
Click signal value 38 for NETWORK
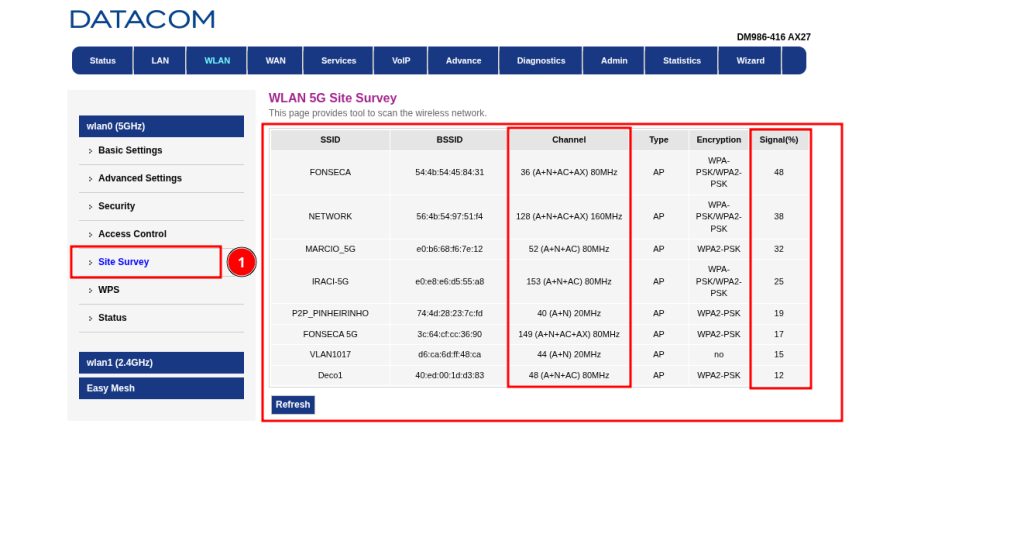pos(778,217)
